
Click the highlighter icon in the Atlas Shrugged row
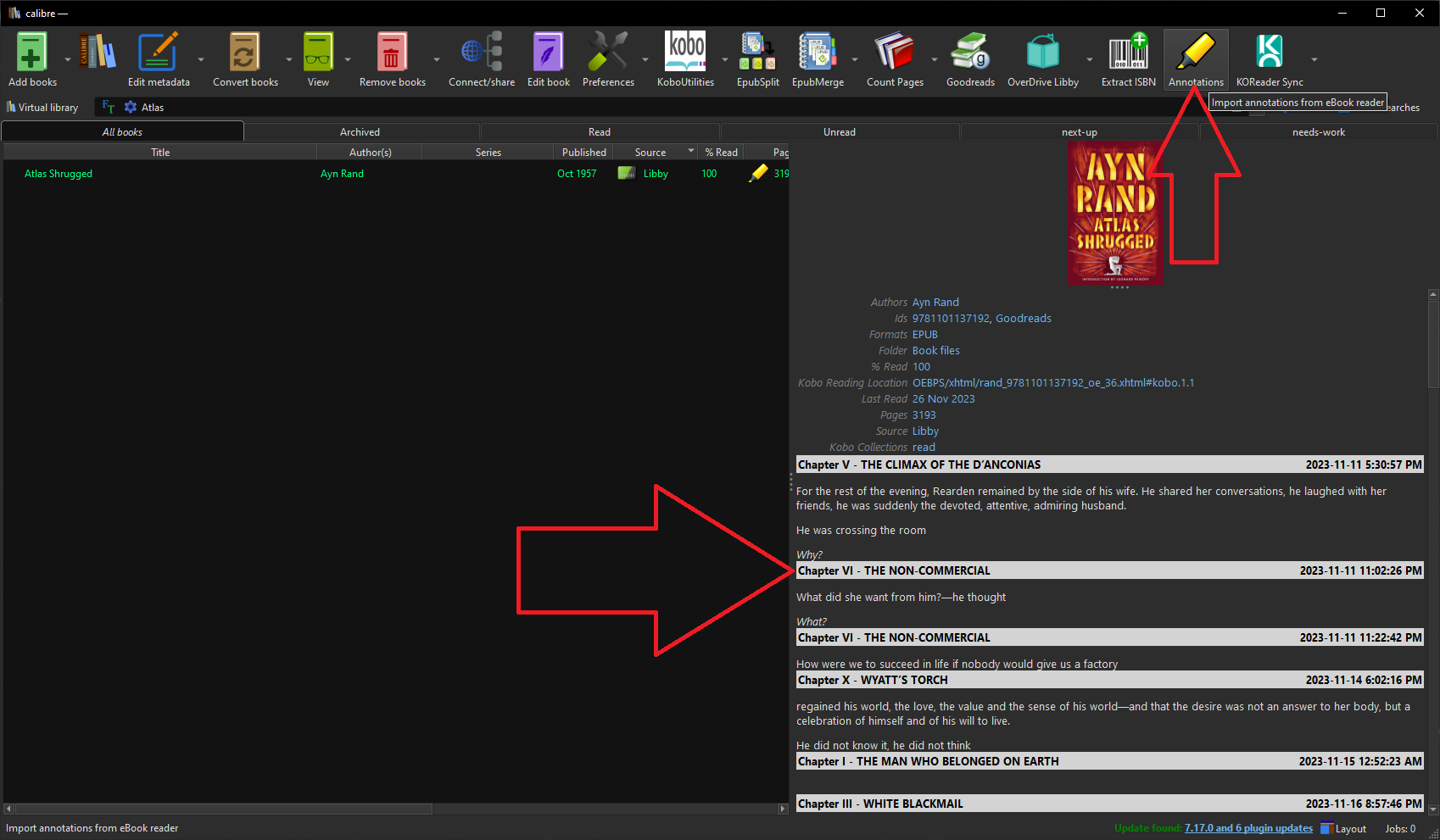point(758,173)
